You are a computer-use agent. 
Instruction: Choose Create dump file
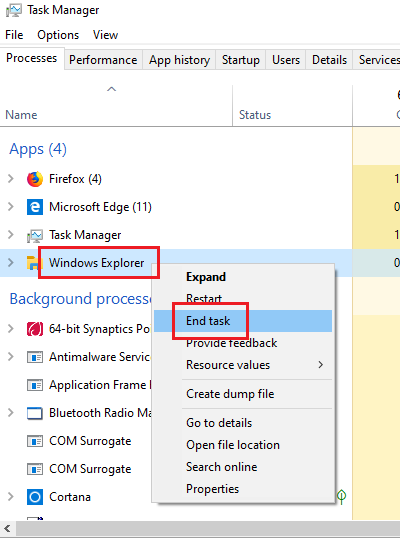243,394
